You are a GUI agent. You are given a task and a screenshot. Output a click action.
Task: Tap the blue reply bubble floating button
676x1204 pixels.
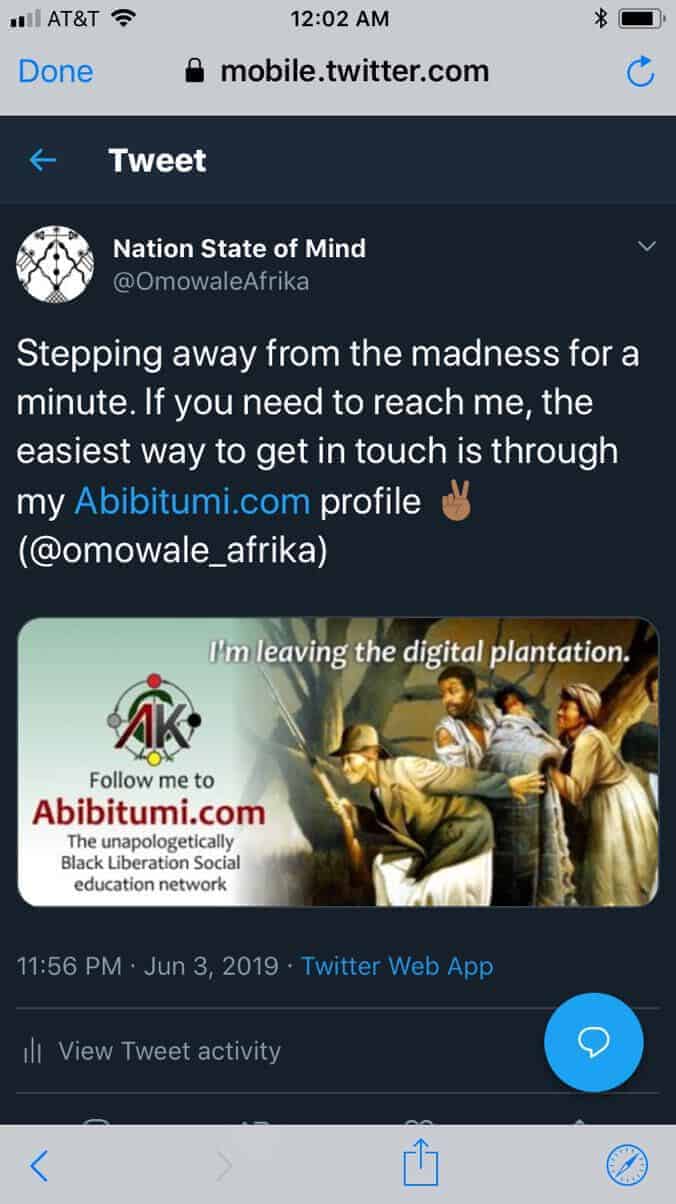pos(594,1042)
